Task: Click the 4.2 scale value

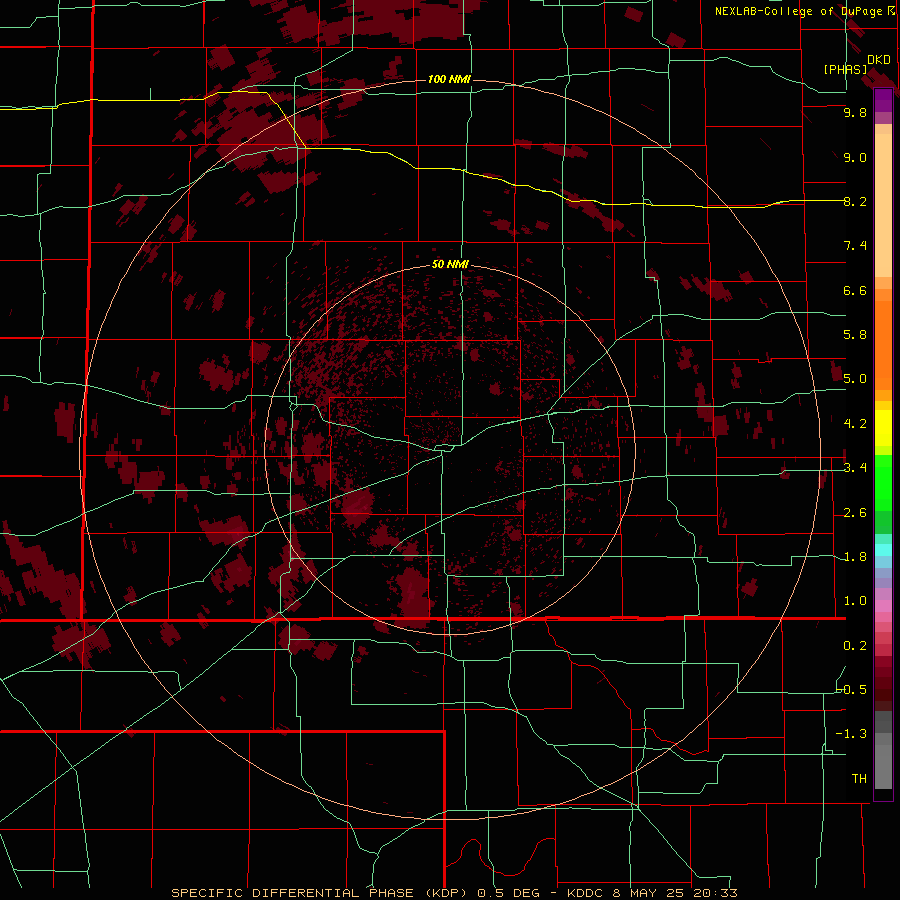Action: click(855, 424)
